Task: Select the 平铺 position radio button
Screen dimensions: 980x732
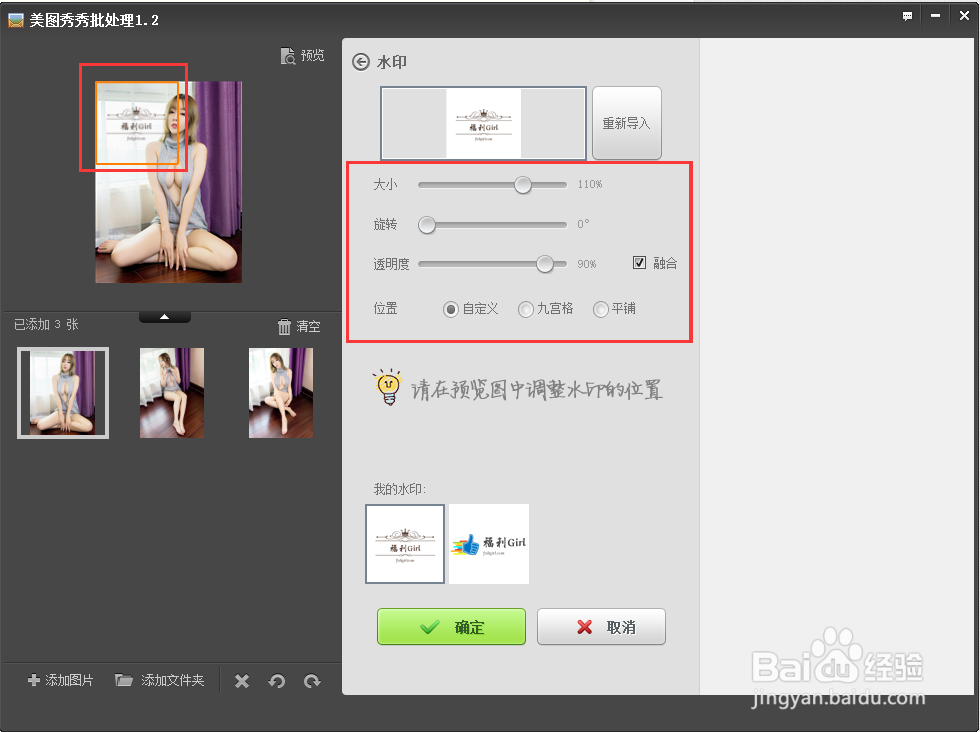Action: click(601, 309)
